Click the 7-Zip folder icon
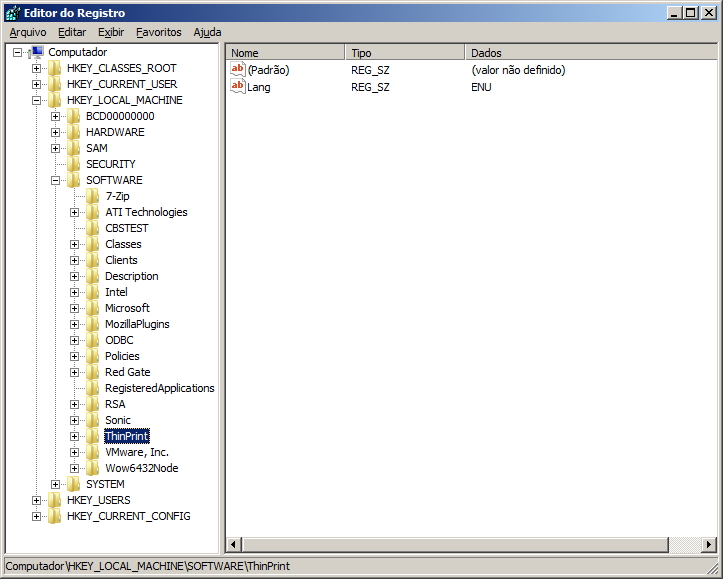This screenshot has width=723, height=579. point(92,196)
